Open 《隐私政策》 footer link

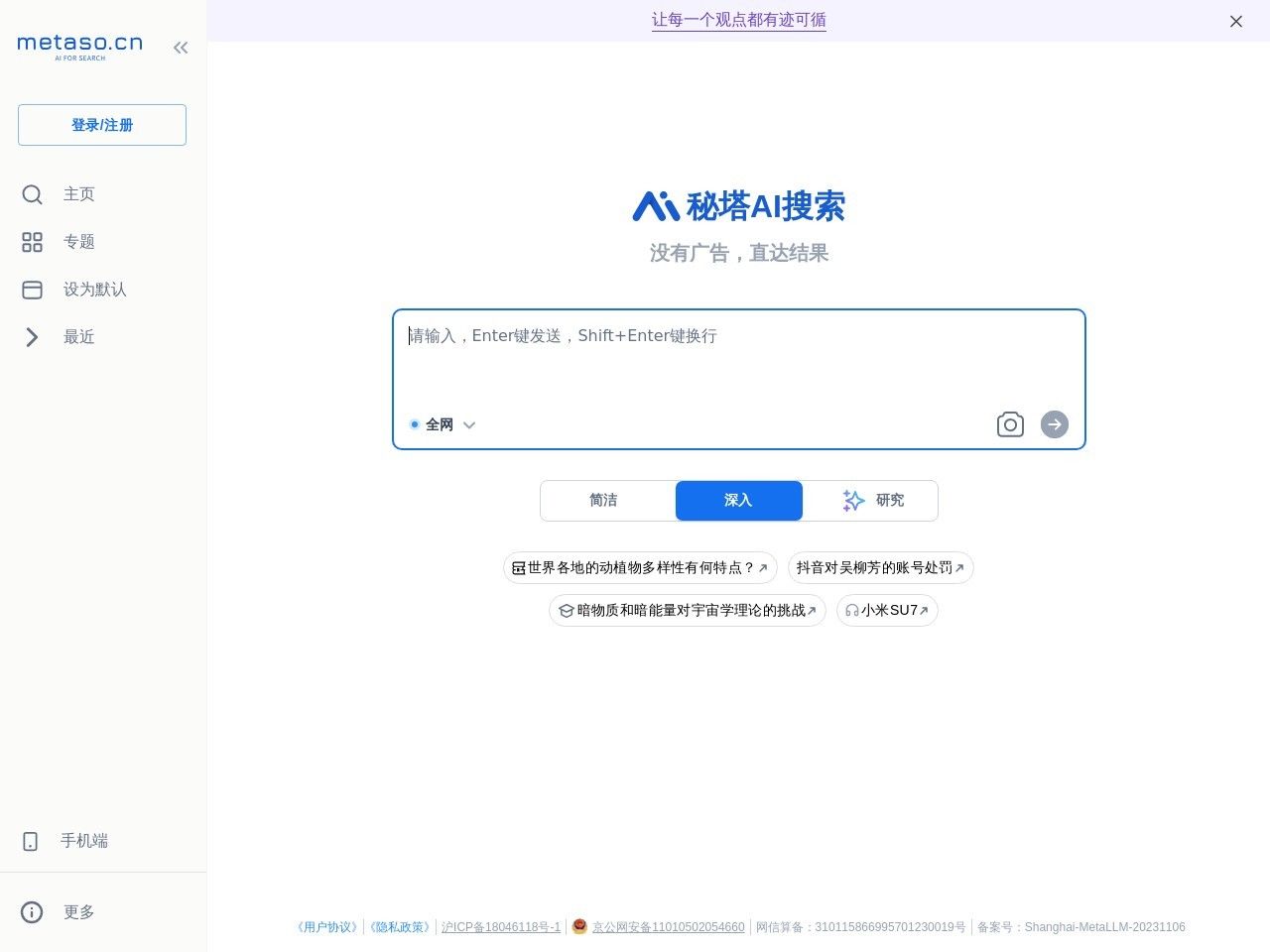pyautogui.click(x=400, y=927)
